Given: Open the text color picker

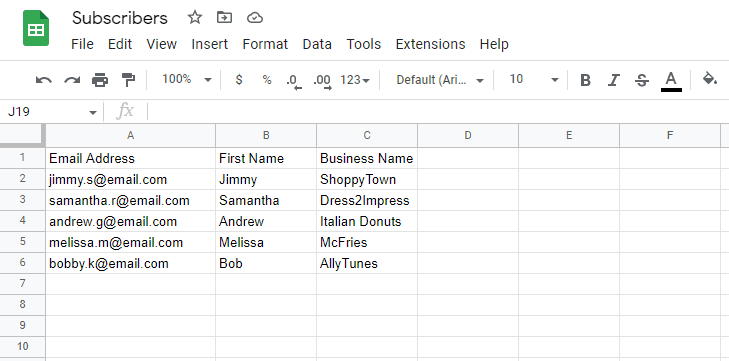Looking at the screenshot, I should click(671, 81).
